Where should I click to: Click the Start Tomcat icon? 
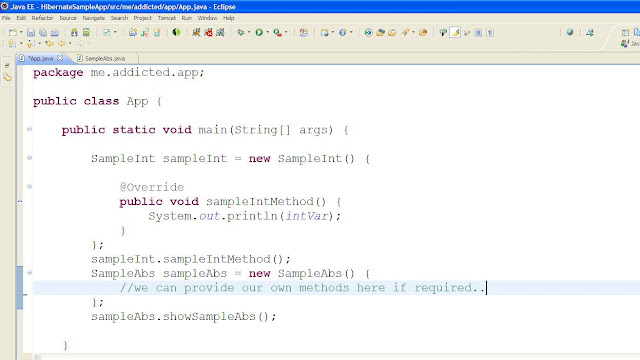(196, 33)
